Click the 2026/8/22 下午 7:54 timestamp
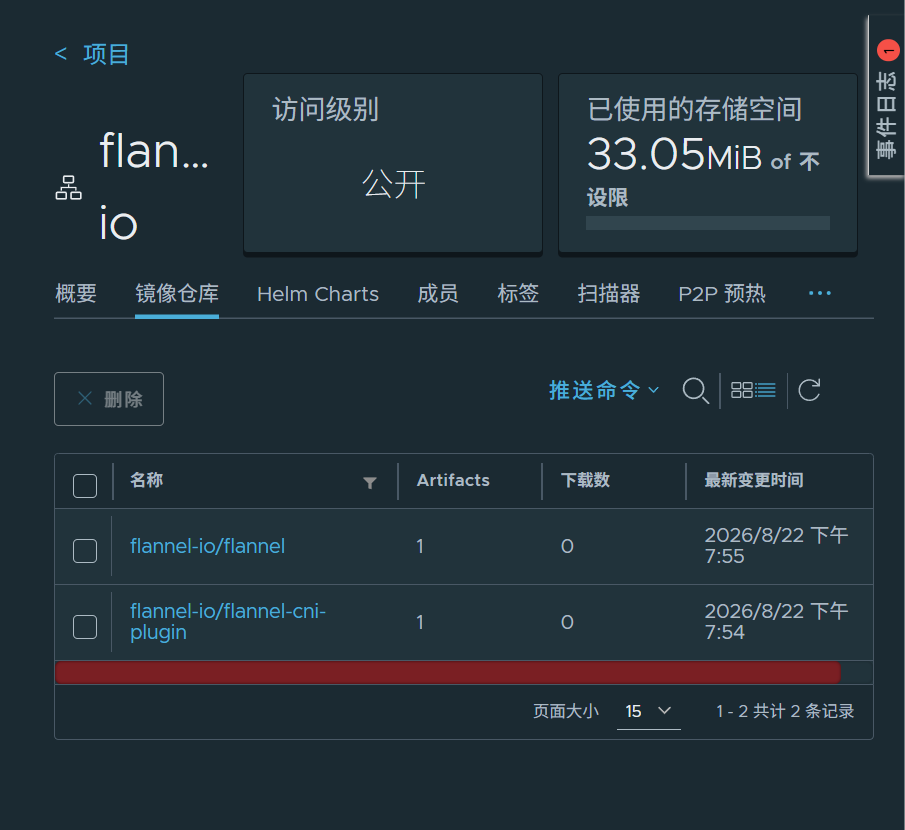Screen dimensions: 905x830 point(776,622)
